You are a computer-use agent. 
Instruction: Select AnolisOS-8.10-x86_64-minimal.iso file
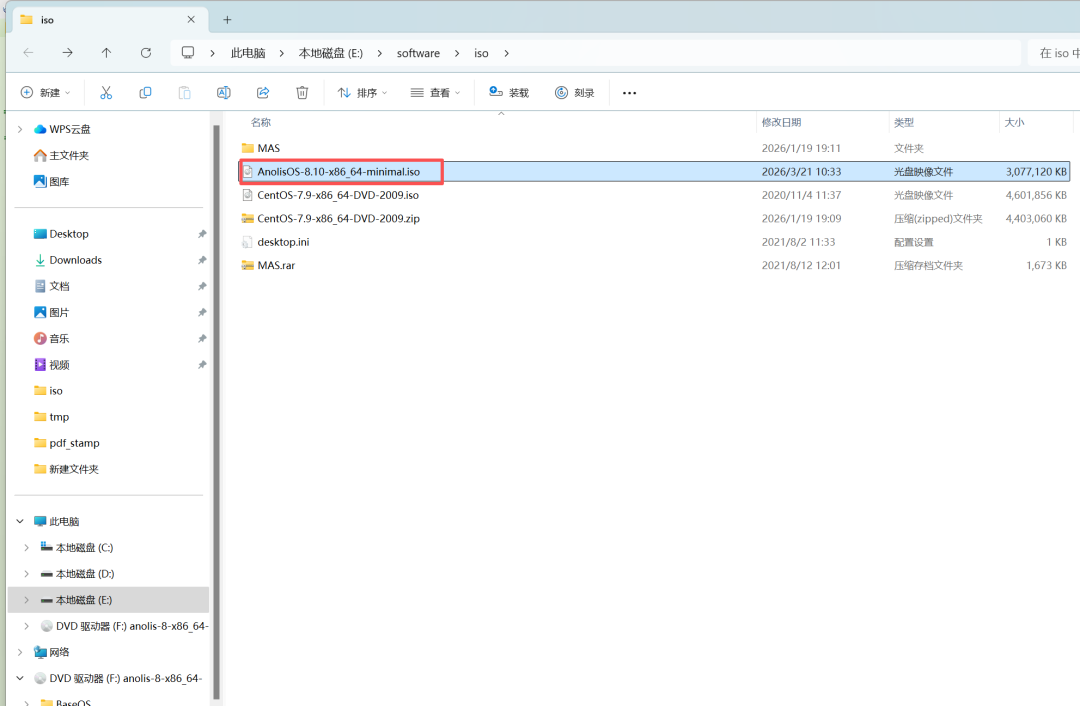[654, 172]
